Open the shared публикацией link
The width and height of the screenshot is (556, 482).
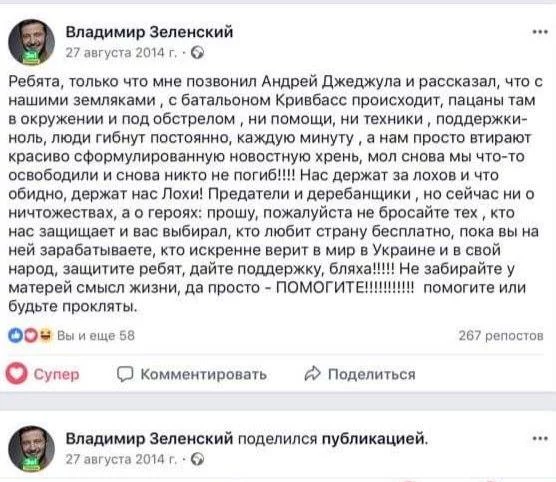click(374, 439)
